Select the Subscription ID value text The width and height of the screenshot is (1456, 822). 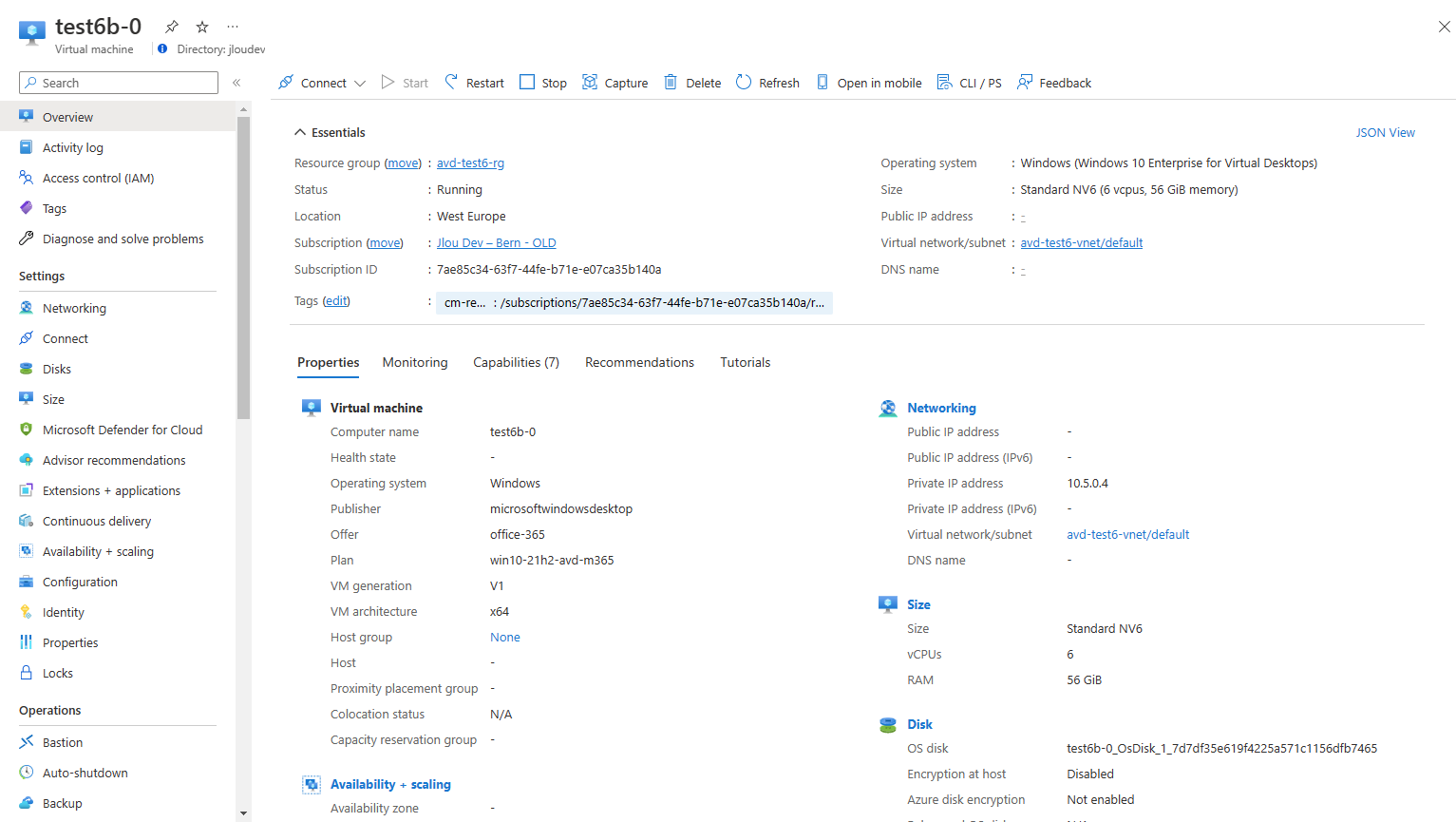[549, 269]
